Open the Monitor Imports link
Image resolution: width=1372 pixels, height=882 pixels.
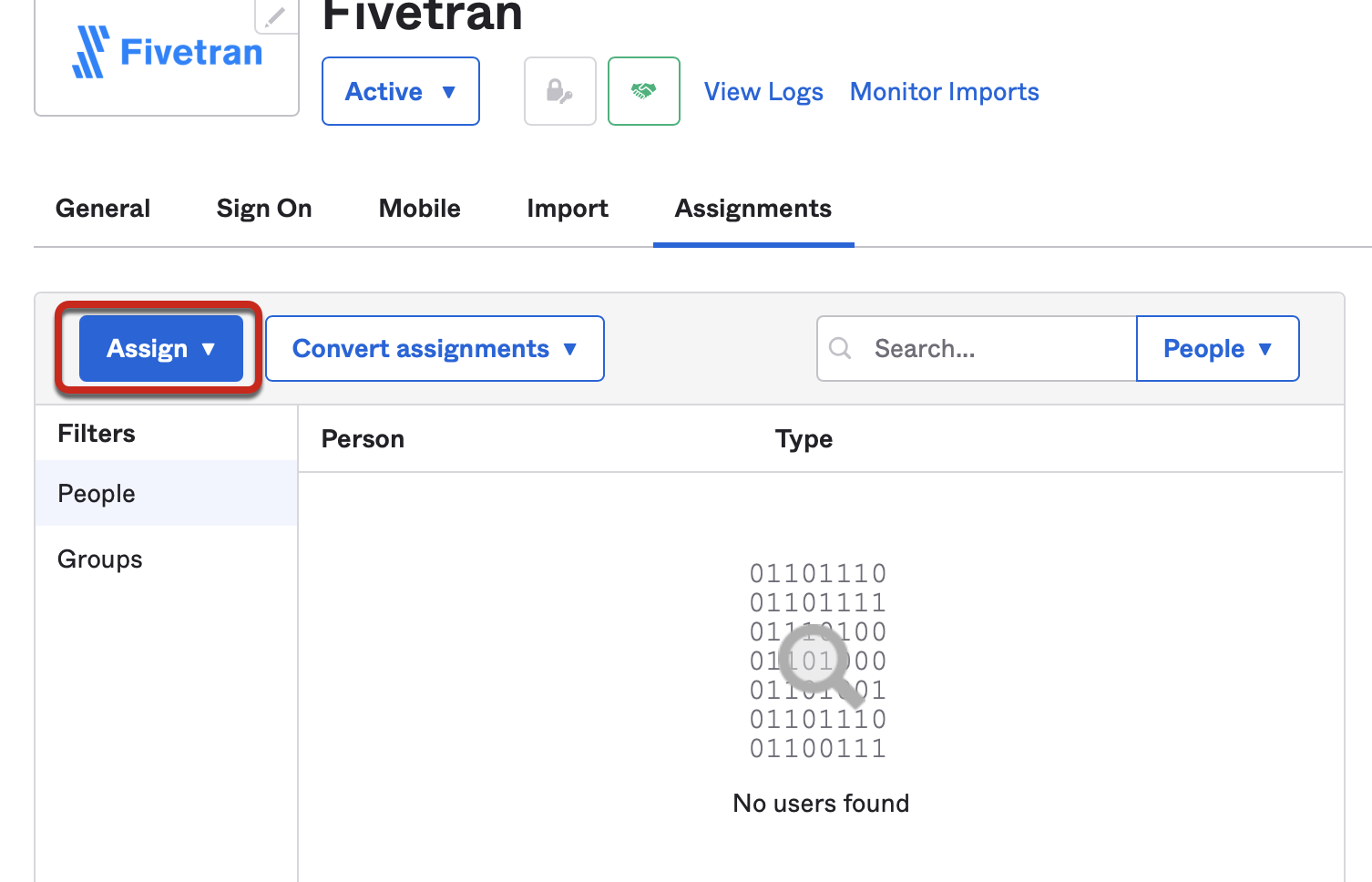point(945,92)
